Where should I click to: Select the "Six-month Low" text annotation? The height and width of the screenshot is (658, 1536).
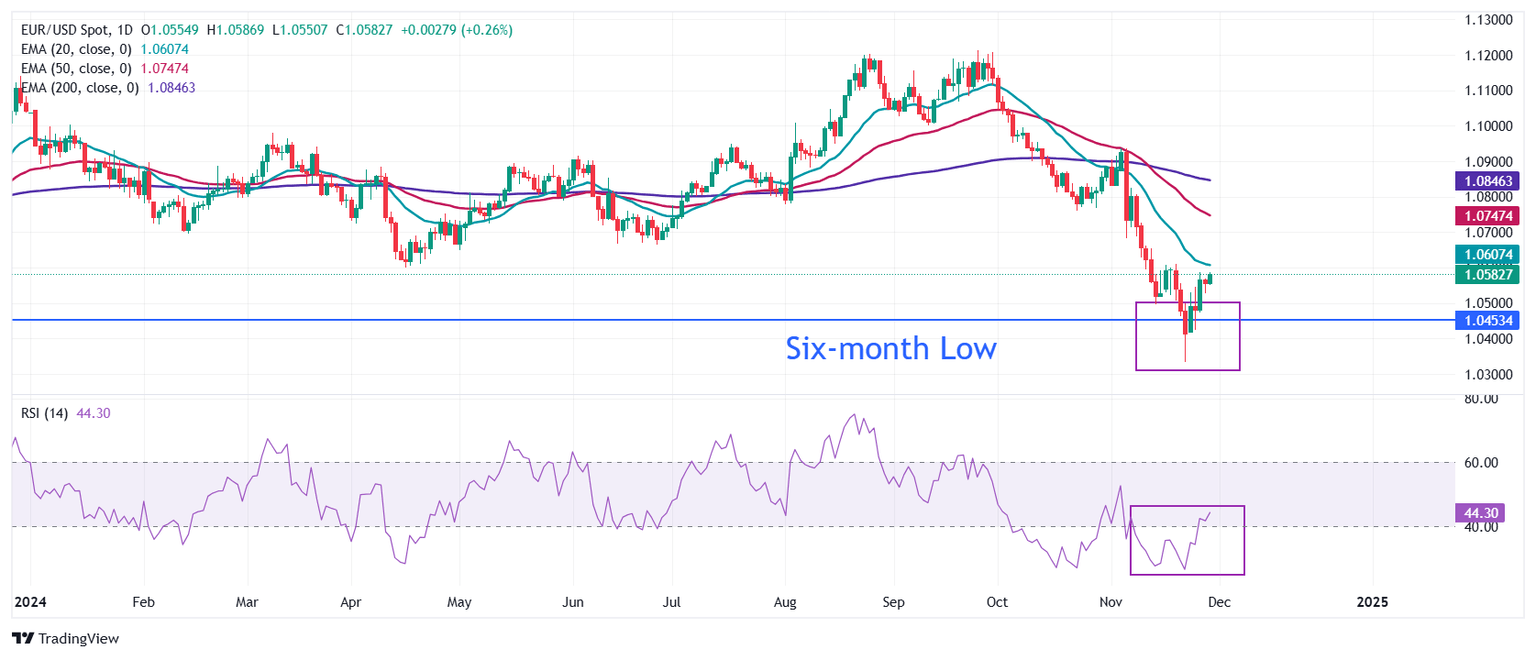891,349
